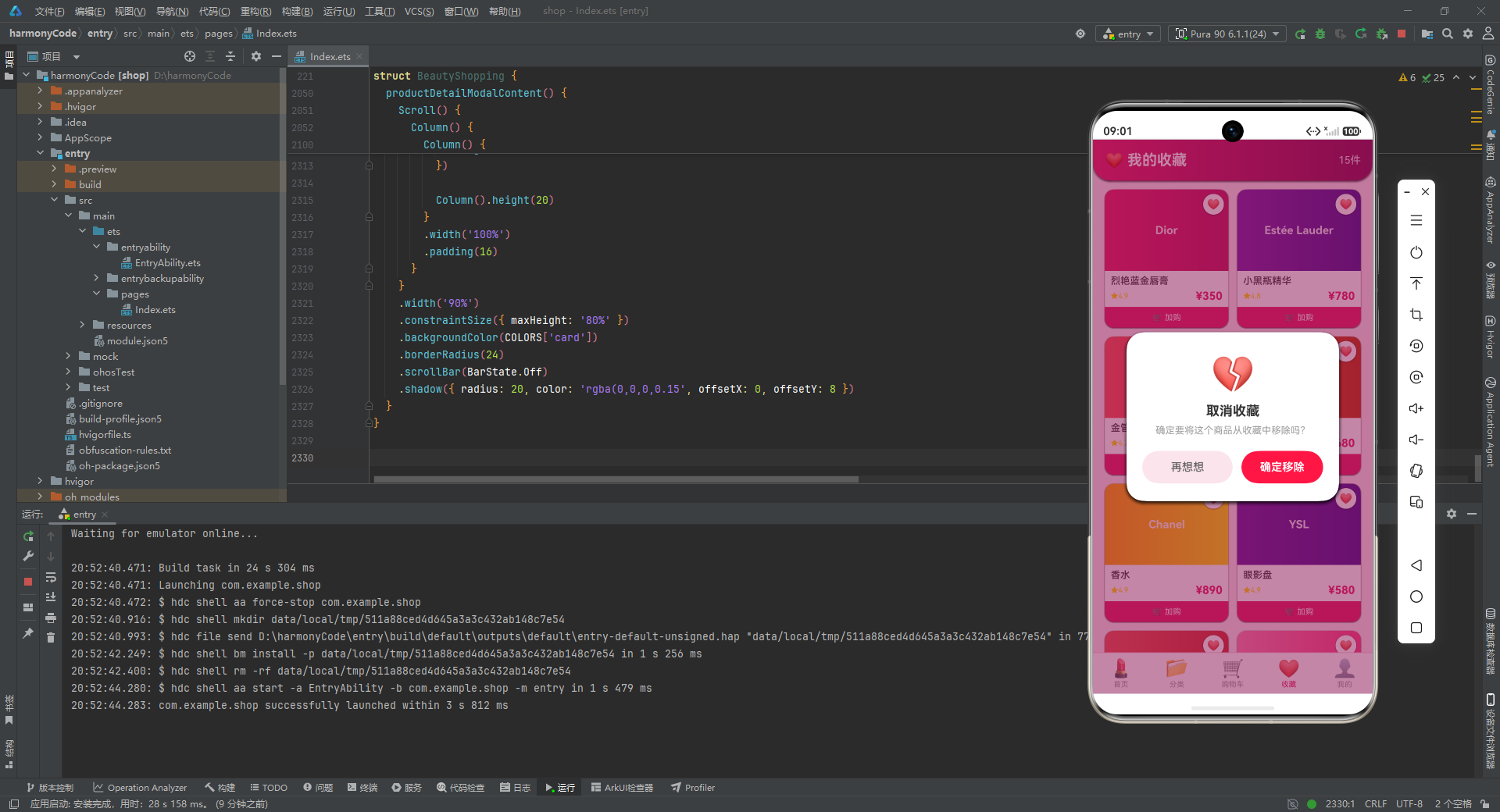
Task: Select hvigorfile.ts in the project tree
Action: pos(105,434)
